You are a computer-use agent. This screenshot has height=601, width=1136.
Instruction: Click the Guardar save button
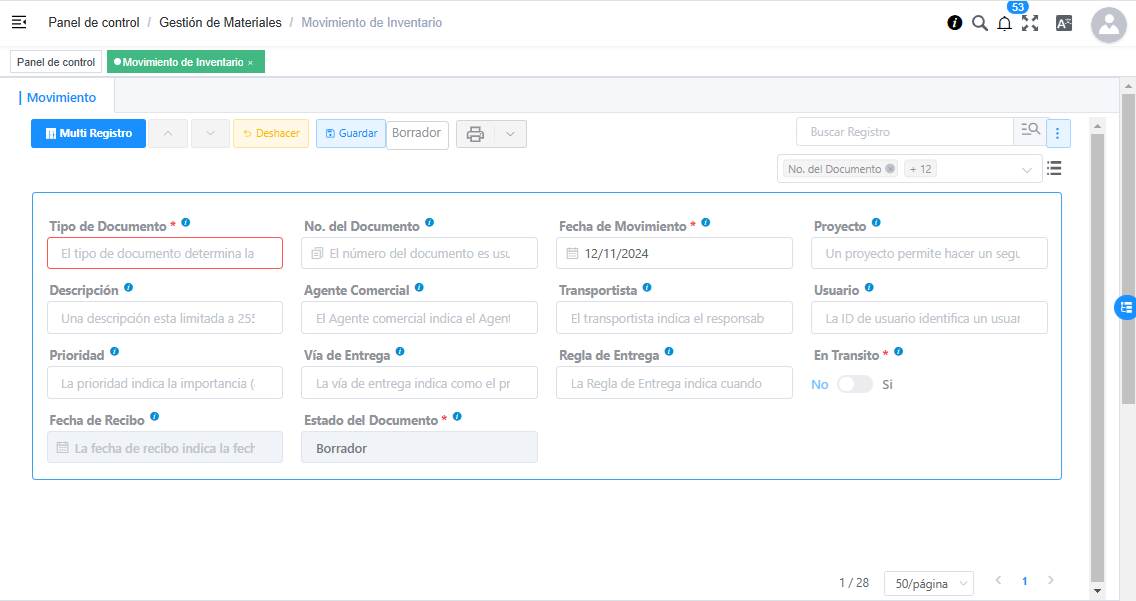coord(350,134)
